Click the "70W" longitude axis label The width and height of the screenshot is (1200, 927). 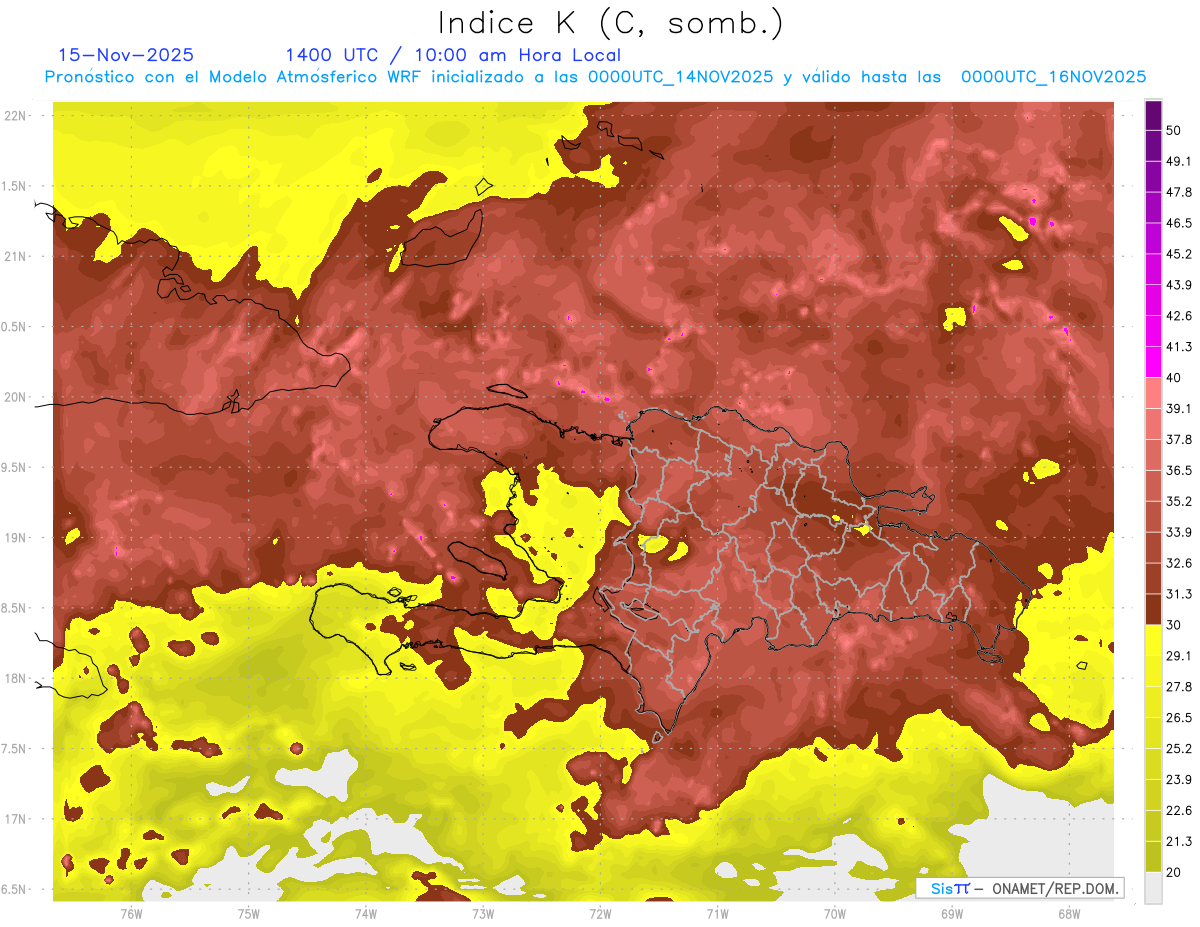[835, 913]
